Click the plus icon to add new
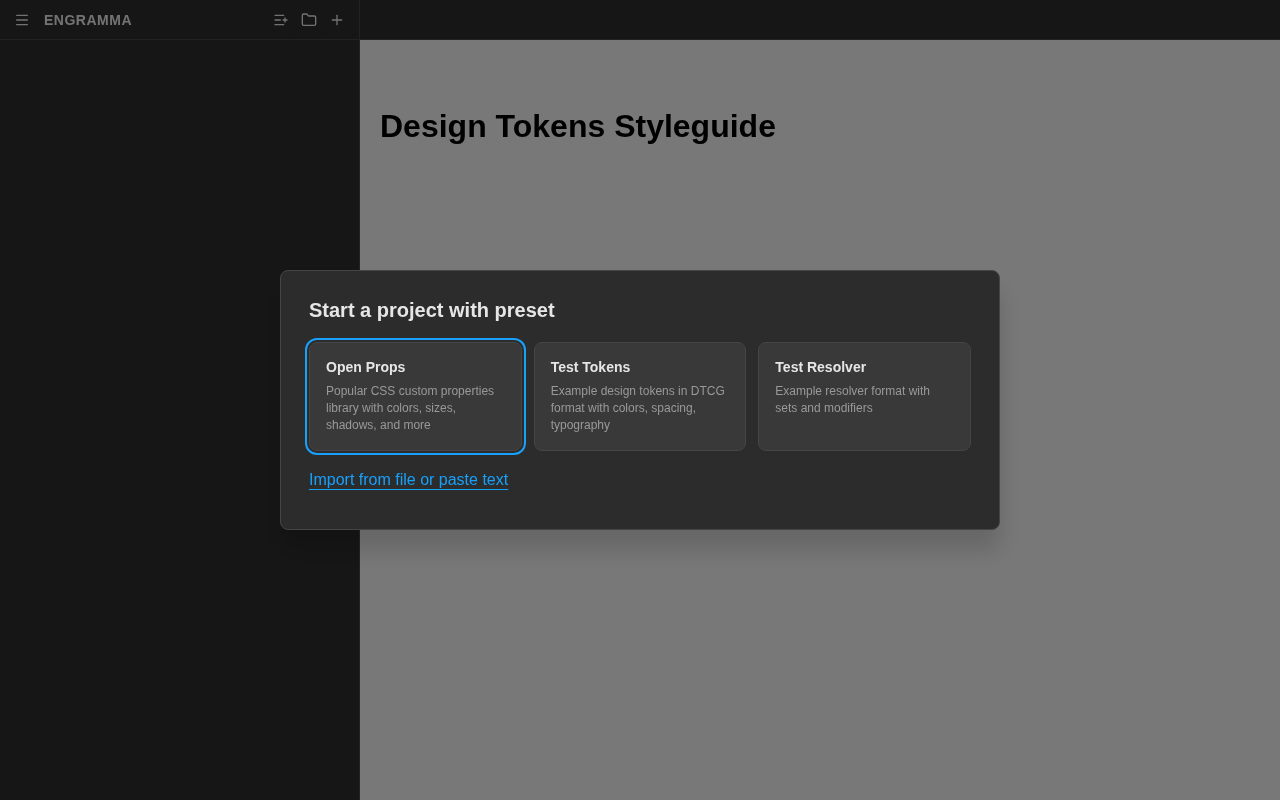This screenshot has width=1280, height=800. (x=337, y=20)
